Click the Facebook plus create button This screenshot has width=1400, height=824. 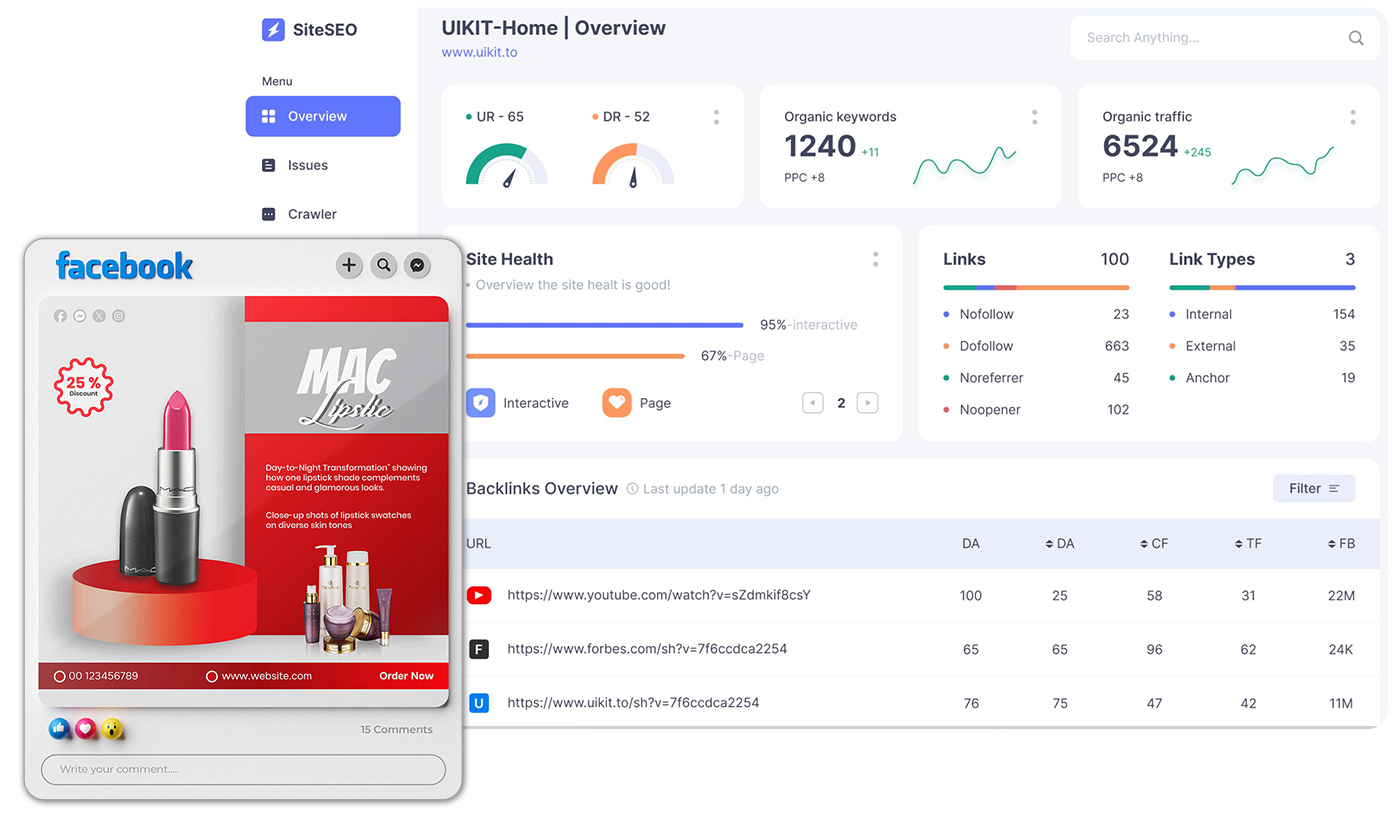(348, 265)
